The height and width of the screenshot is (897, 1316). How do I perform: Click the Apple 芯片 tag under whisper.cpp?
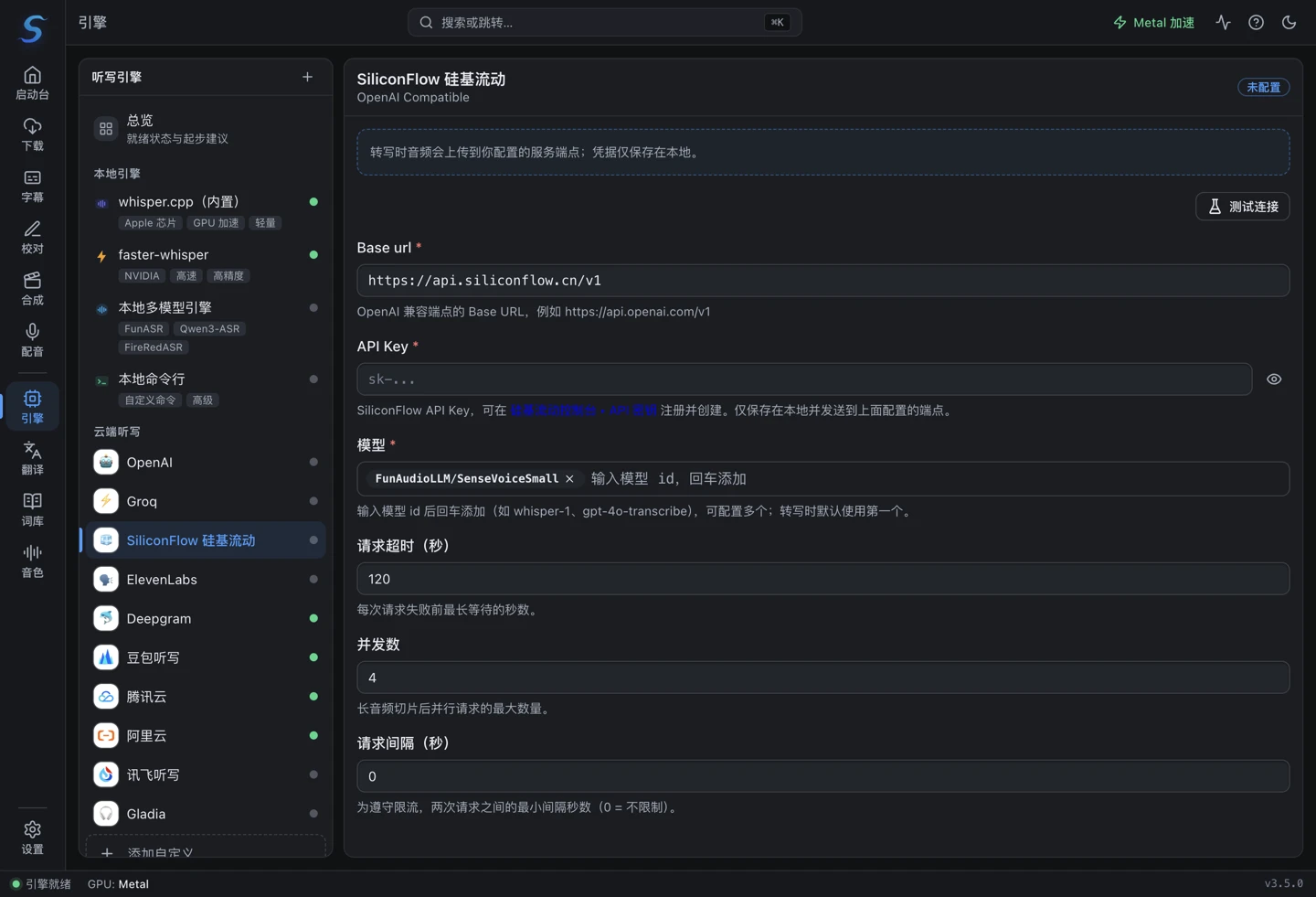(x=151, y=223)
